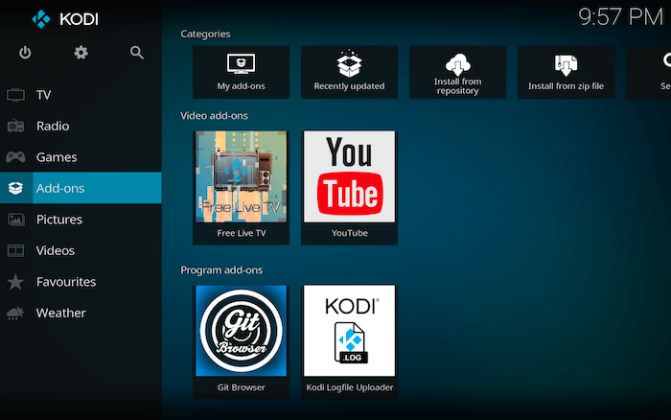Click the 9:57 PM clock

[x=621, y=17]
